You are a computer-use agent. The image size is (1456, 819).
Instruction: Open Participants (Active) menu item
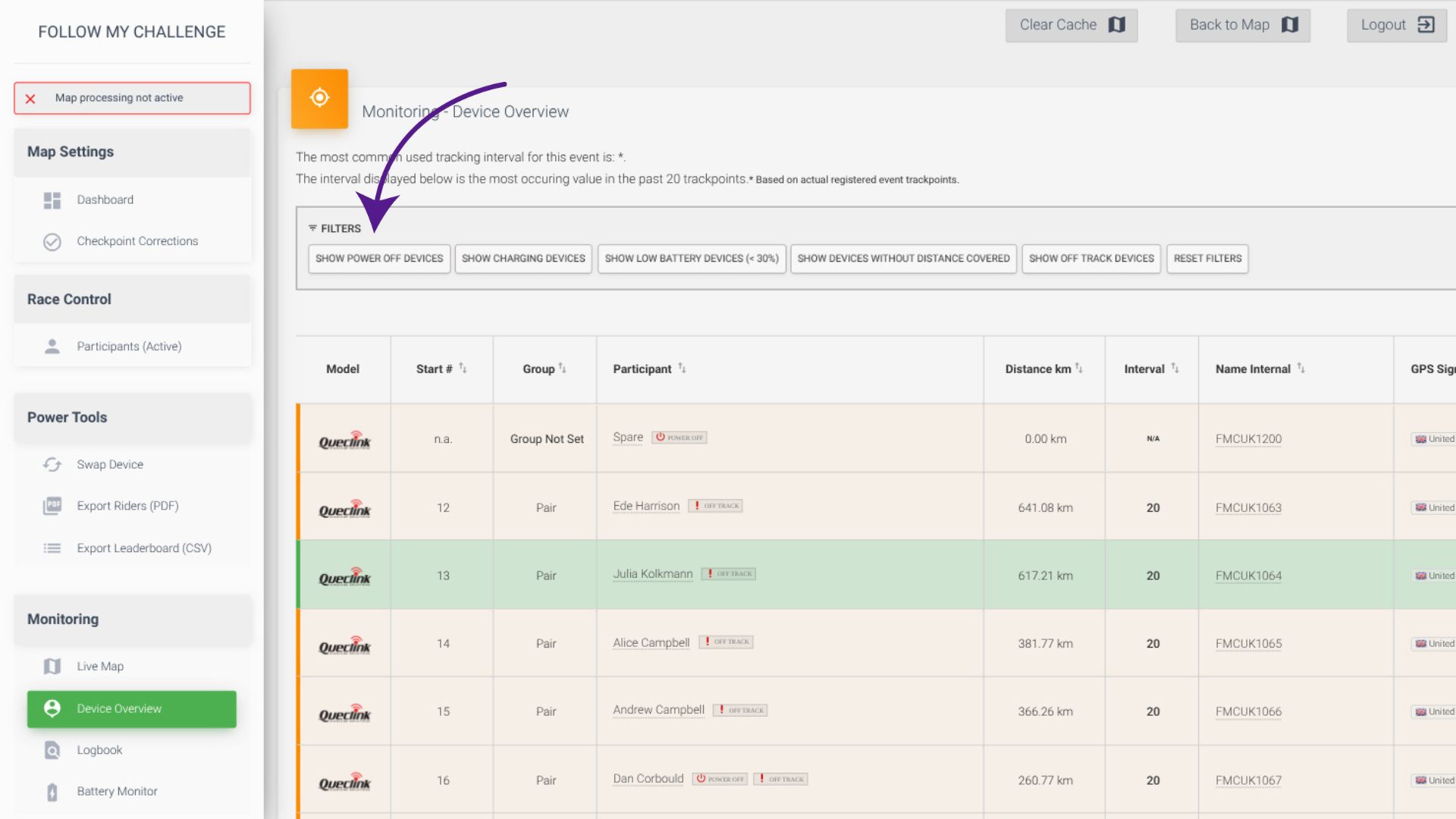(x=129, y=347)
